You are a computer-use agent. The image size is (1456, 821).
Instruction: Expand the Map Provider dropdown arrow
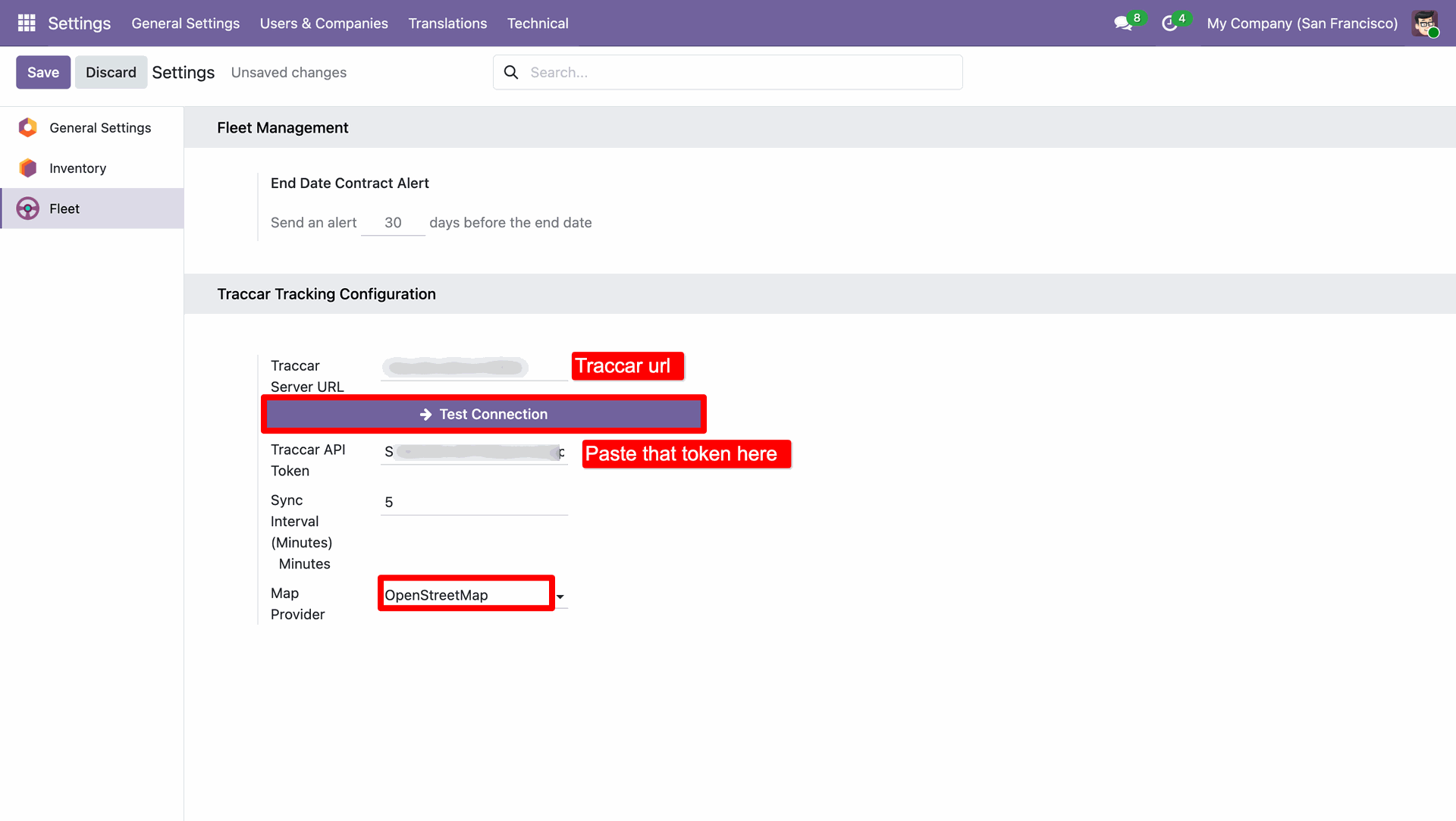(x=560, y=597)
